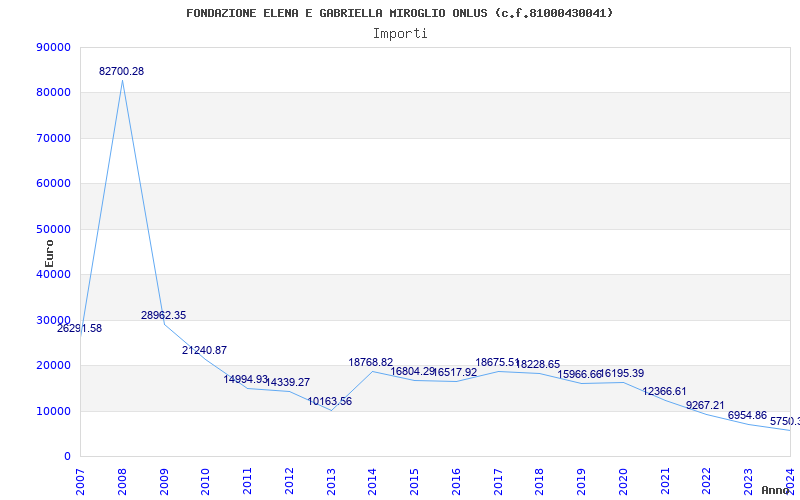Viewport: 800px width, 500px height.
Task: Click x-axis year 2014
Action: point(372,482)
